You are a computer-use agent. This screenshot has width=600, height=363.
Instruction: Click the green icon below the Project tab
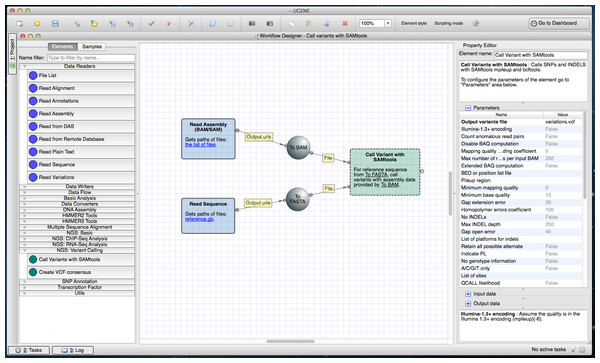(x=13, y=66)
